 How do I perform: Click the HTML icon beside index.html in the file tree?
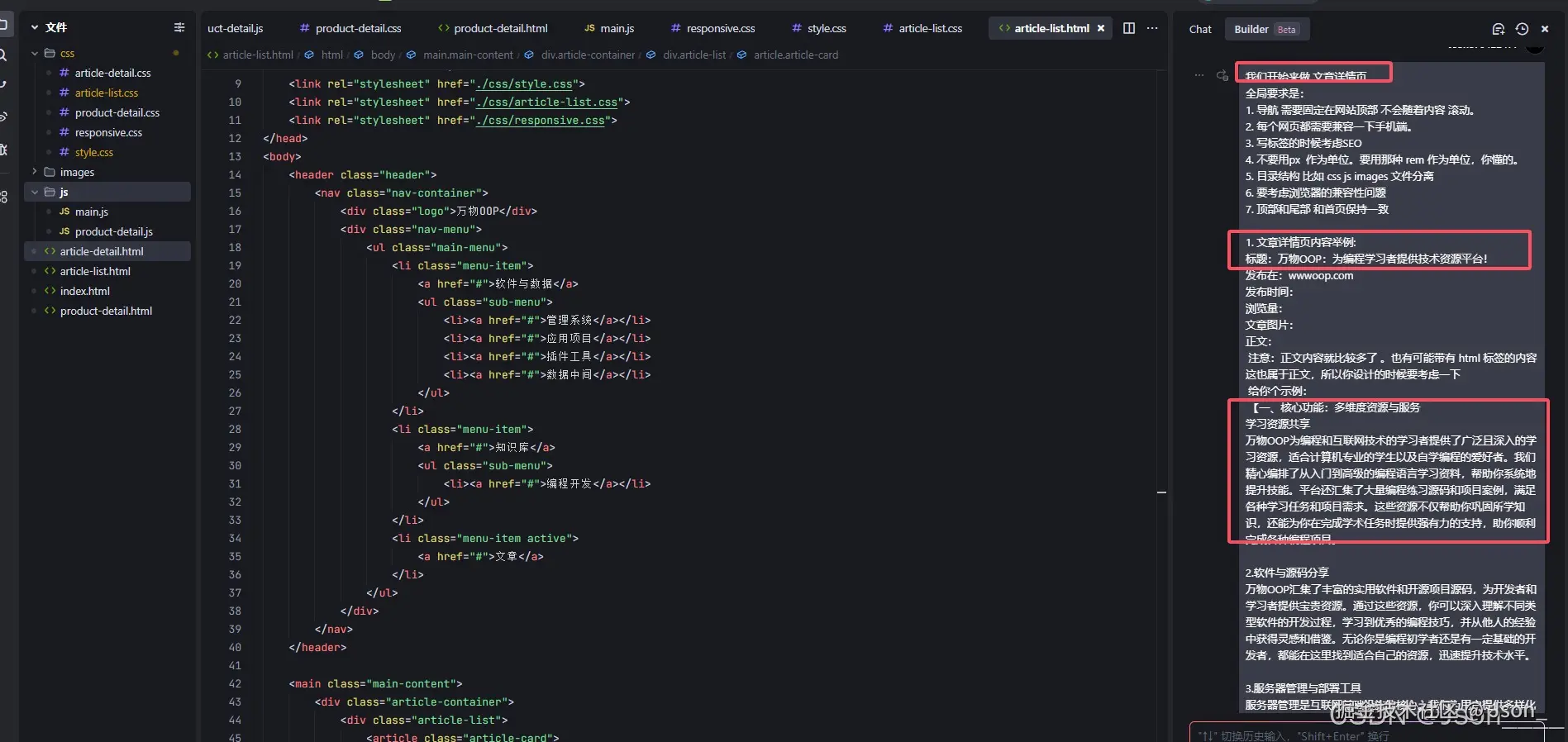50,291
